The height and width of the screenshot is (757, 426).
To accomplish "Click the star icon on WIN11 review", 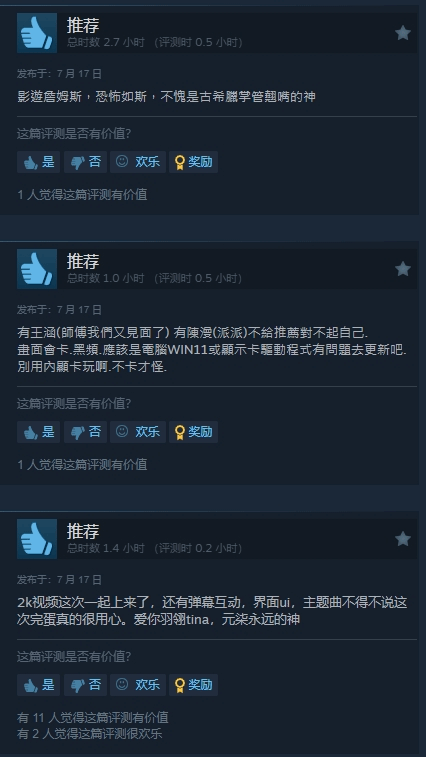I will pos(403,269).
